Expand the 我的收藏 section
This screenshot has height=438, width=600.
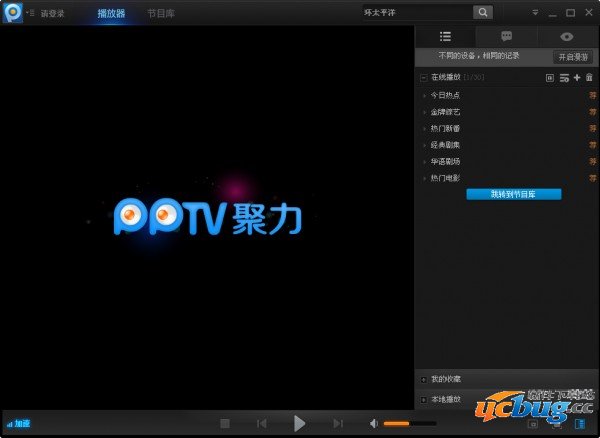tap(424, 379)
